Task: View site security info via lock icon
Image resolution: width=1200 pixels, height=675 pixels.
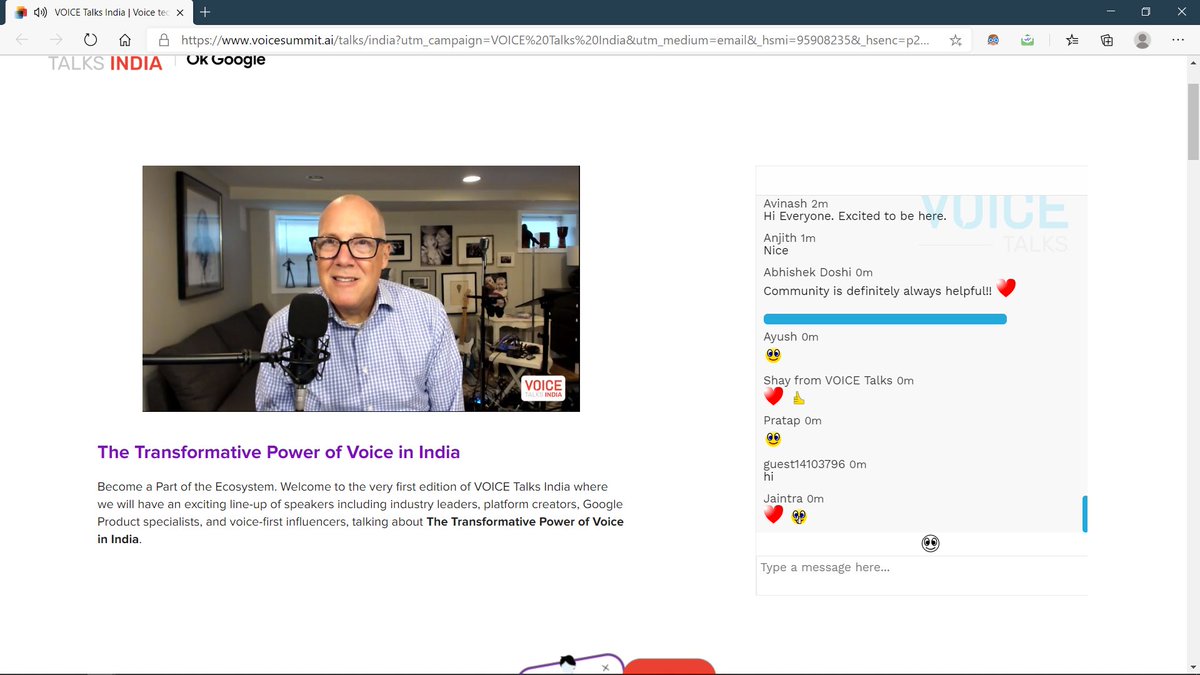Action: [x=165, y=40]
